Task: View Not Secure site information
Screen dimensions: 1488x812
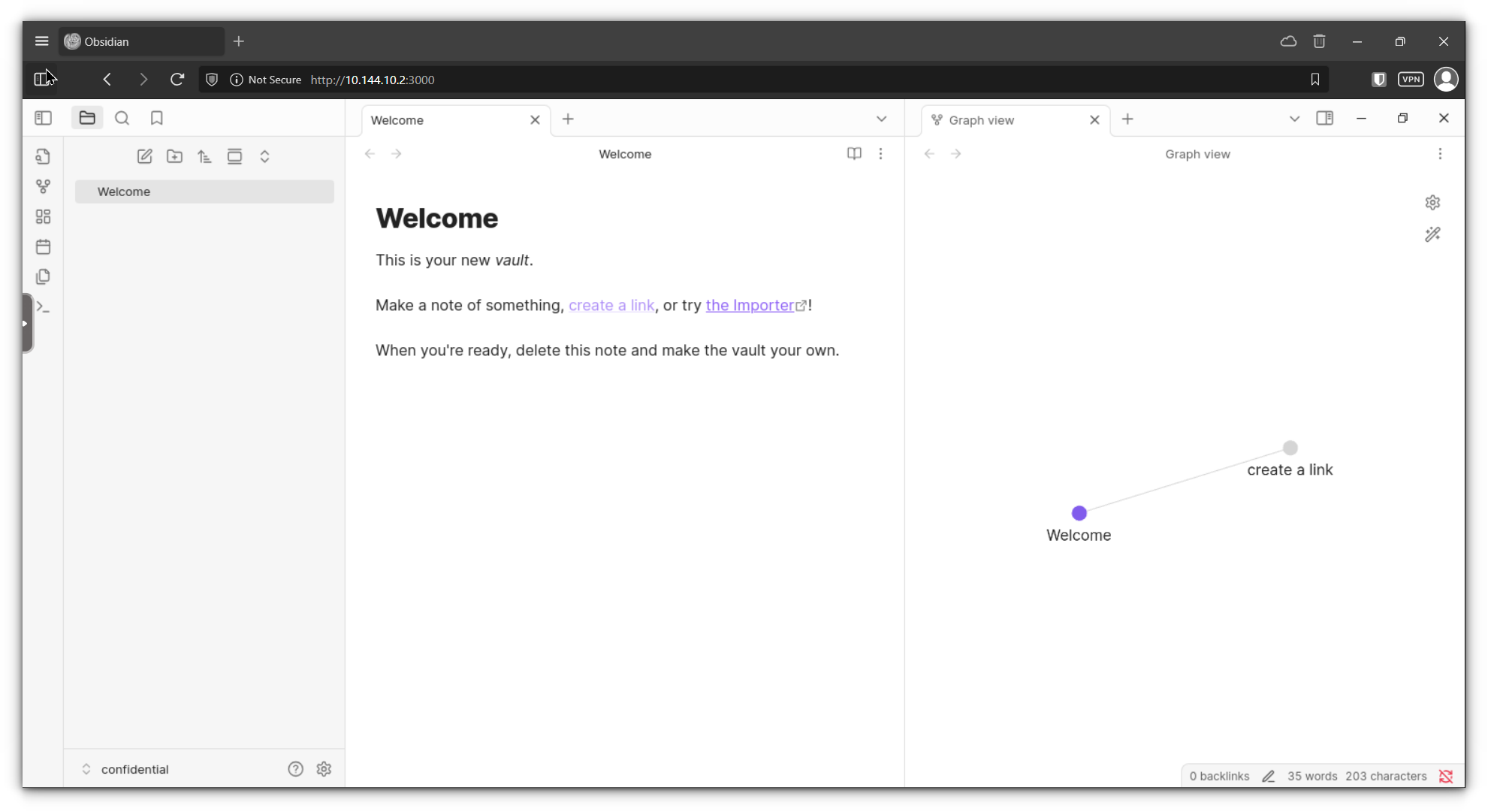Action: [x=265, y=80]
